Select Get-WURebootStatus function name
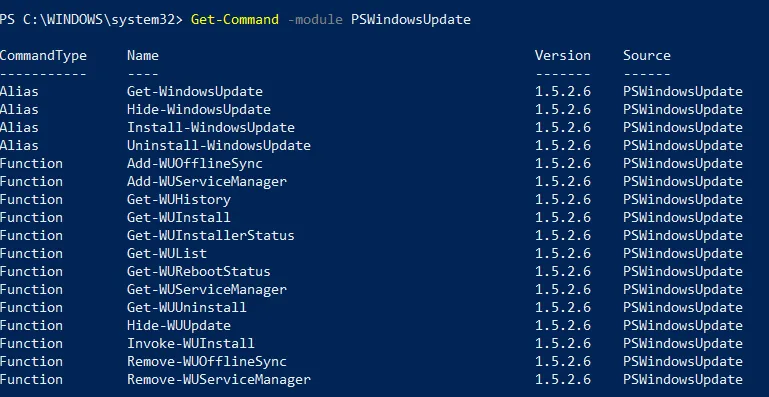The height and width of the screenshot is (397, 769). coord(199,271)
